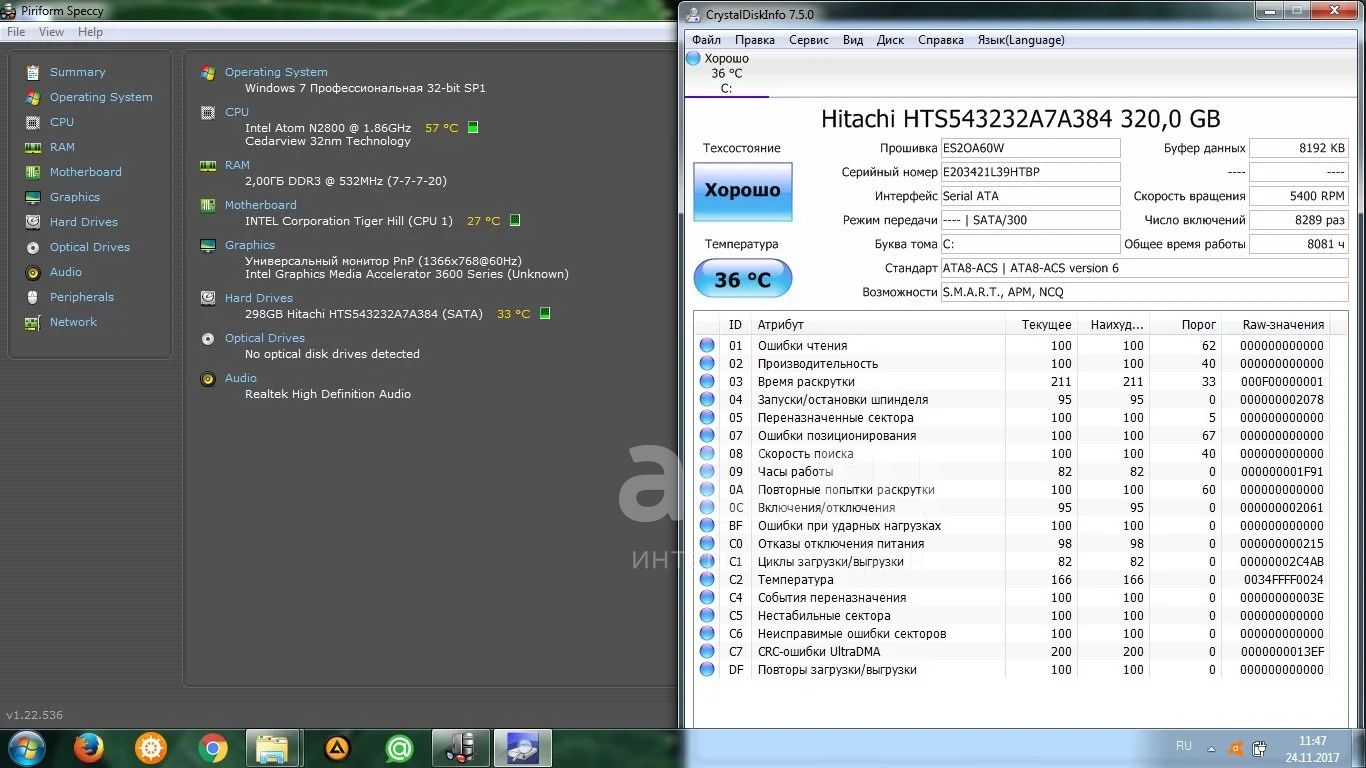The height and width of the screenshot is (768, 1366).
Task: Click the 36 °C temperature gauge
Action: 742,279
